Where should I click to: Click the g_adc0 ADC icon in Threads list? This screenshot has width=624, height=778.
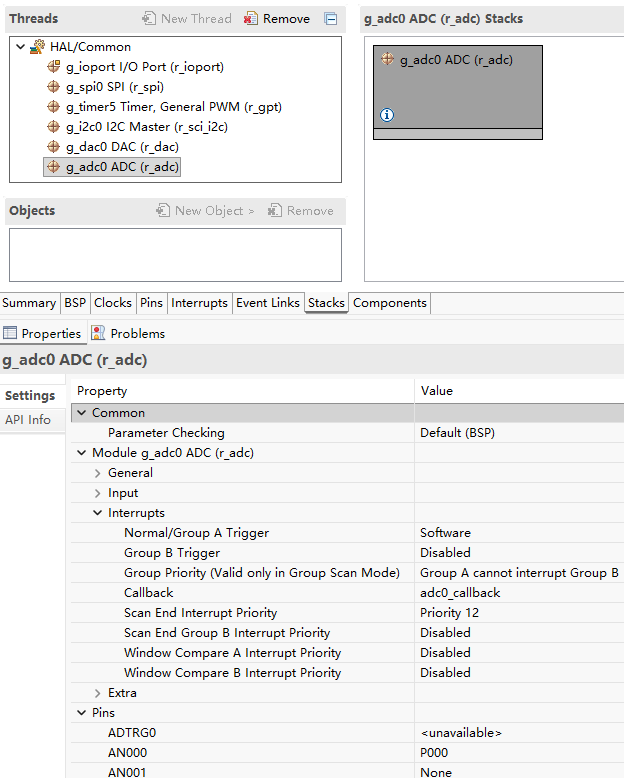[x=54, y=167]
